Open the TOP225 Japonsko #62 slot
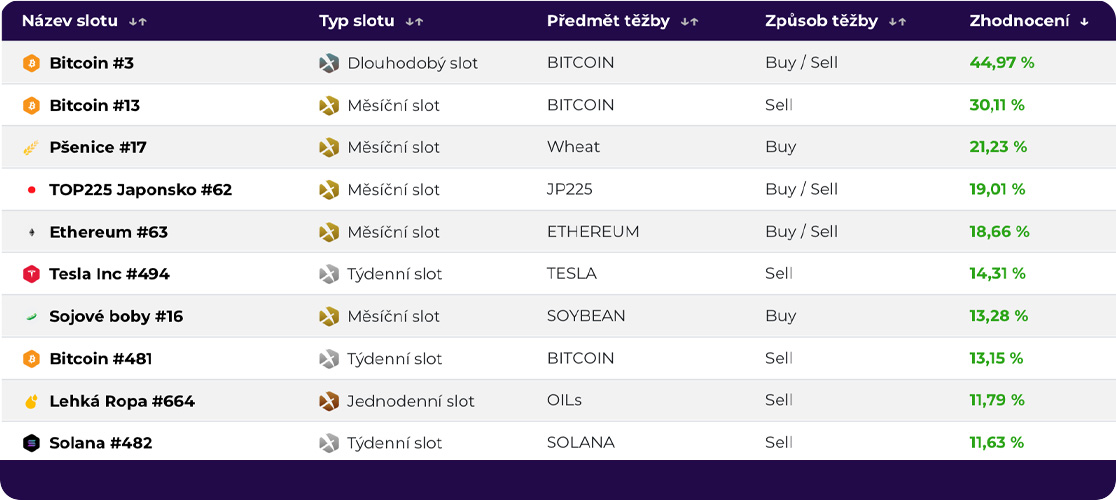This screenshot has height=500, width=1116. (x=140, y=190)
